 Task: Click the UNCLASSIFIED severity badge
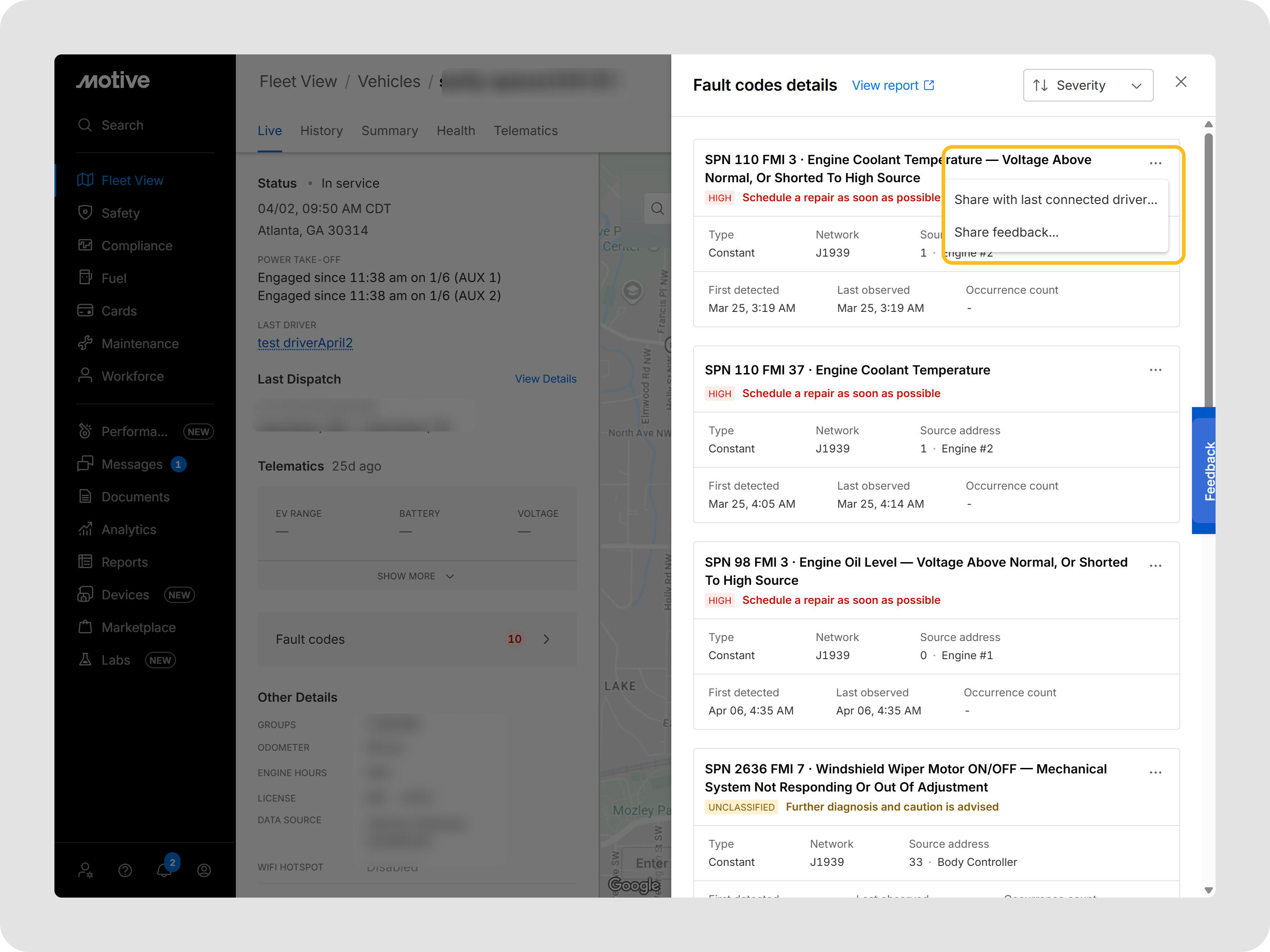(x=741, y=807)
